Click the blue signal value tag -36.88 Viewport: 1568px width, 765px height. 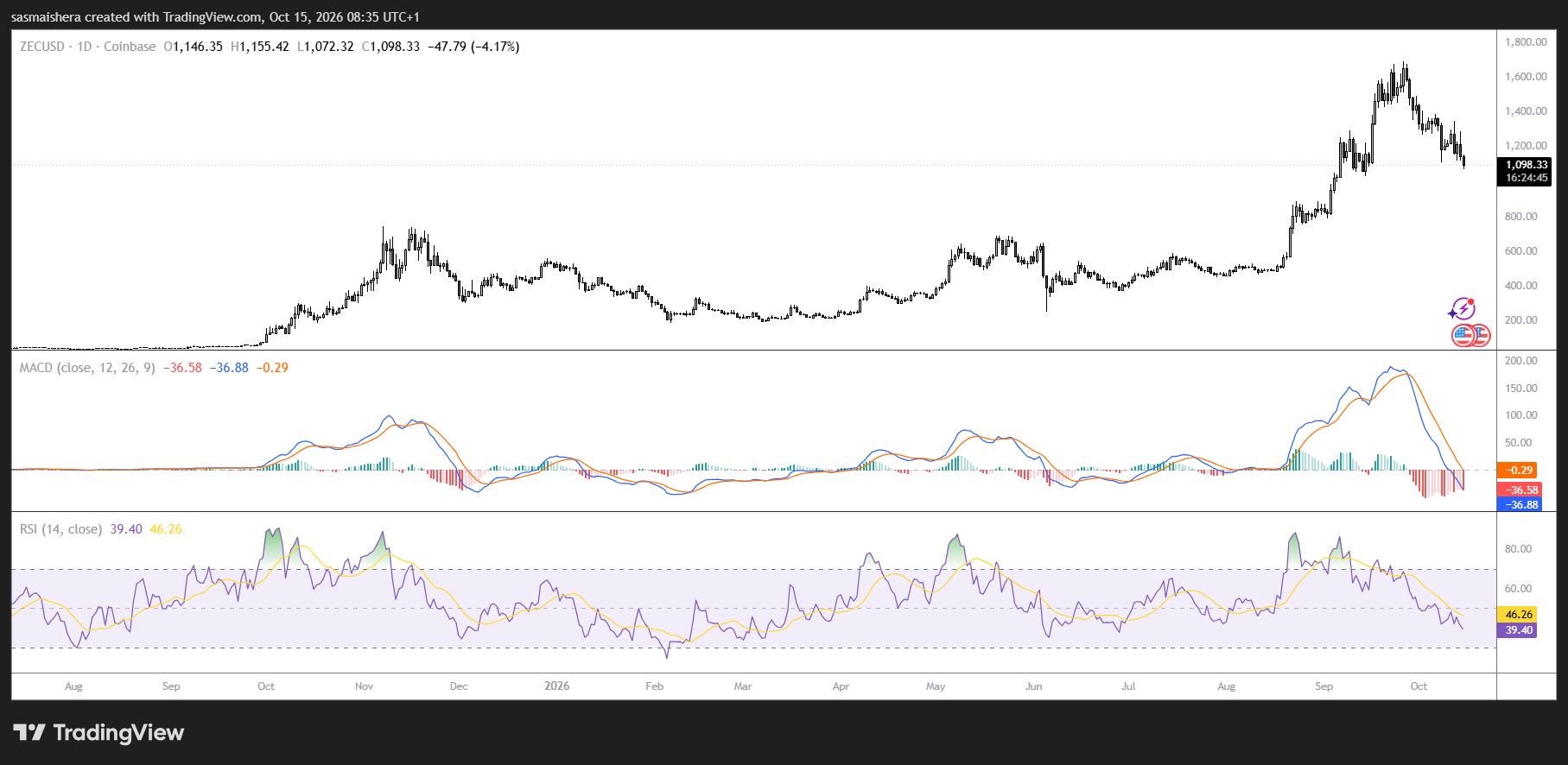coord(1520,505)
